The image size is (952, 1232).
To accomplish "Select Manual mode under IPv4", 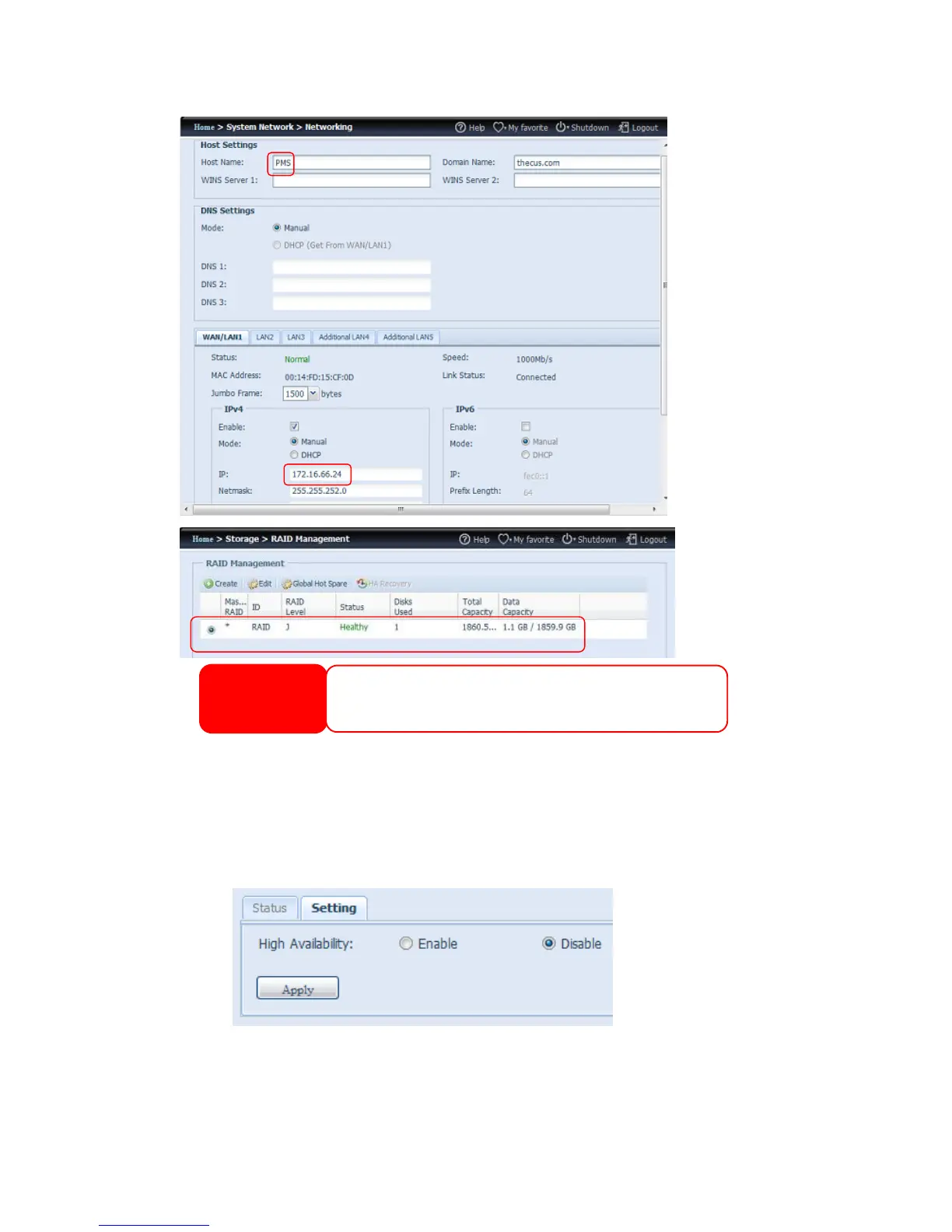I will [x=294, y=441].
